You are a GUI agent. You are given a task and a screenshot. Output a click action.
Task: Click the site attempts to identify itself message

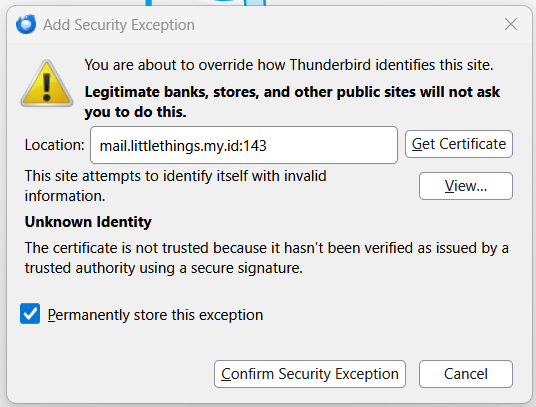[x=175, y=186]
